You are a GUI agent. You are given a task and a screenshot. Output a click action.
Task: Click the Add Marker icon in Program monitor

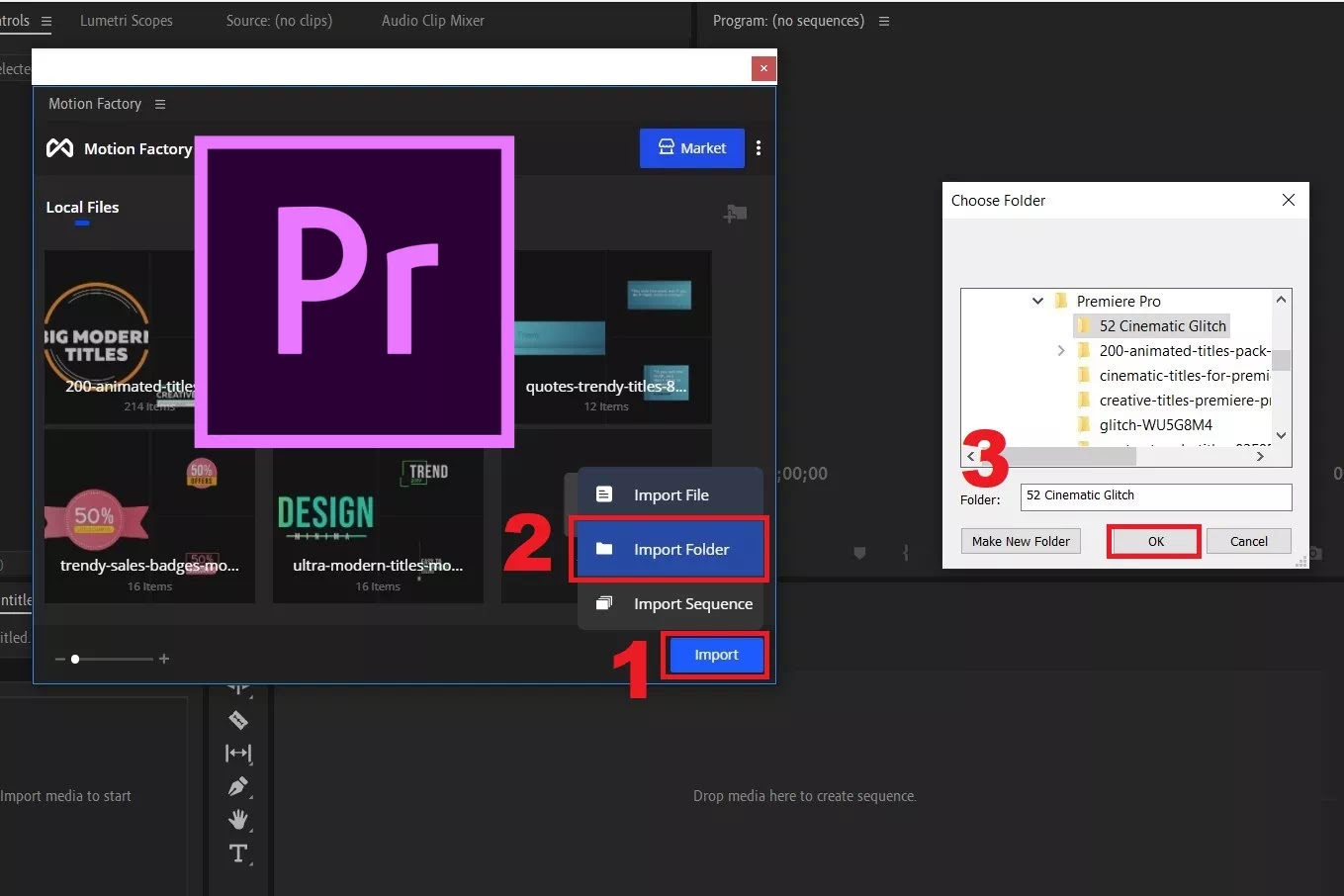pos(859,553)
